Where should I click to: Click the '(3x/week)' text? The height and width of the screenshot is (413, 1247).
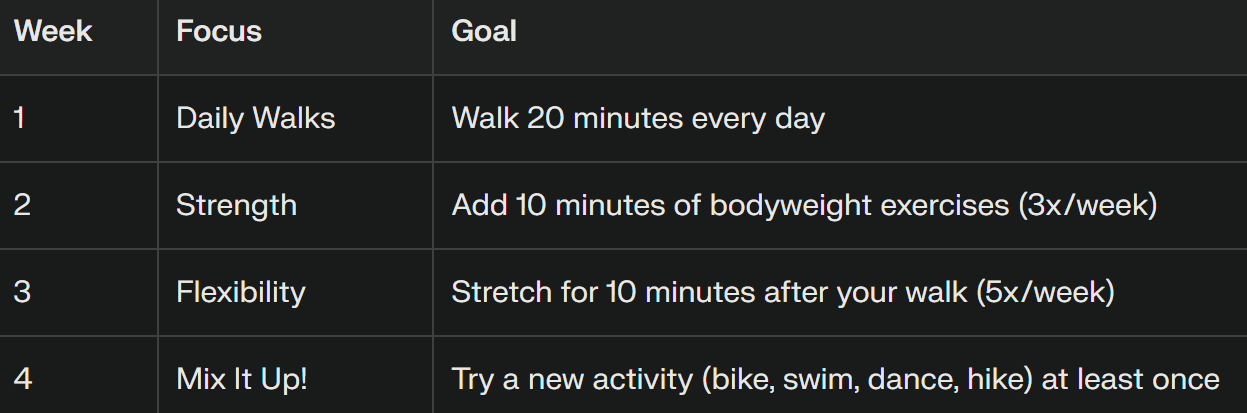(1086, 205)
